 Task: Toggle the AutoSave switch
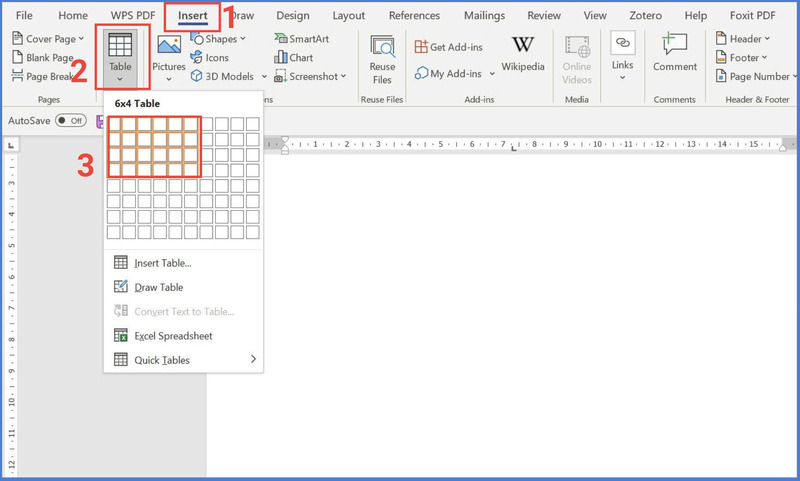(x=70, y=120)
